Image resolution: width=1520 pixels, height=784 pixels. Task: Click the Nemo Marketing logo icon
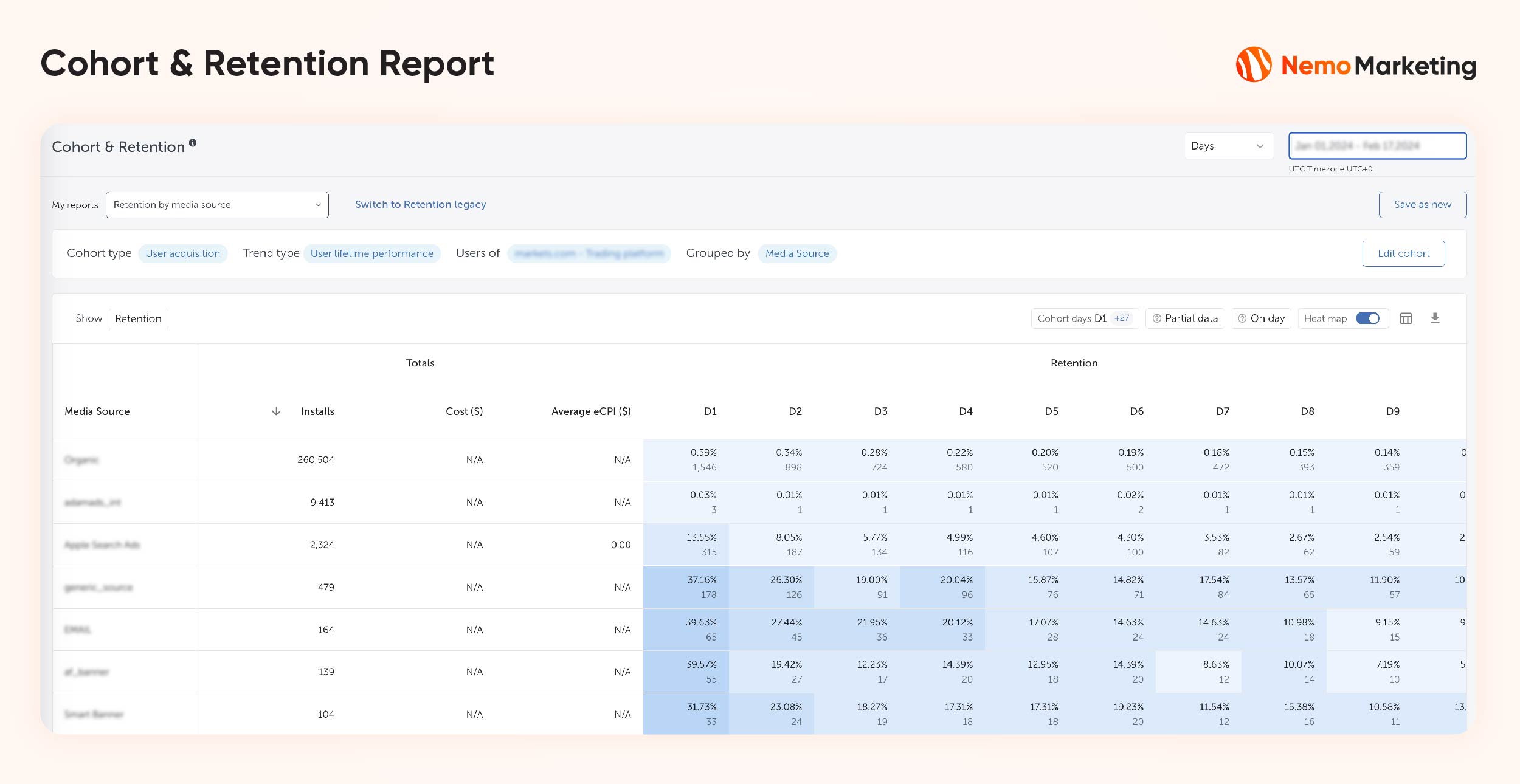[x=1253, y=64]
